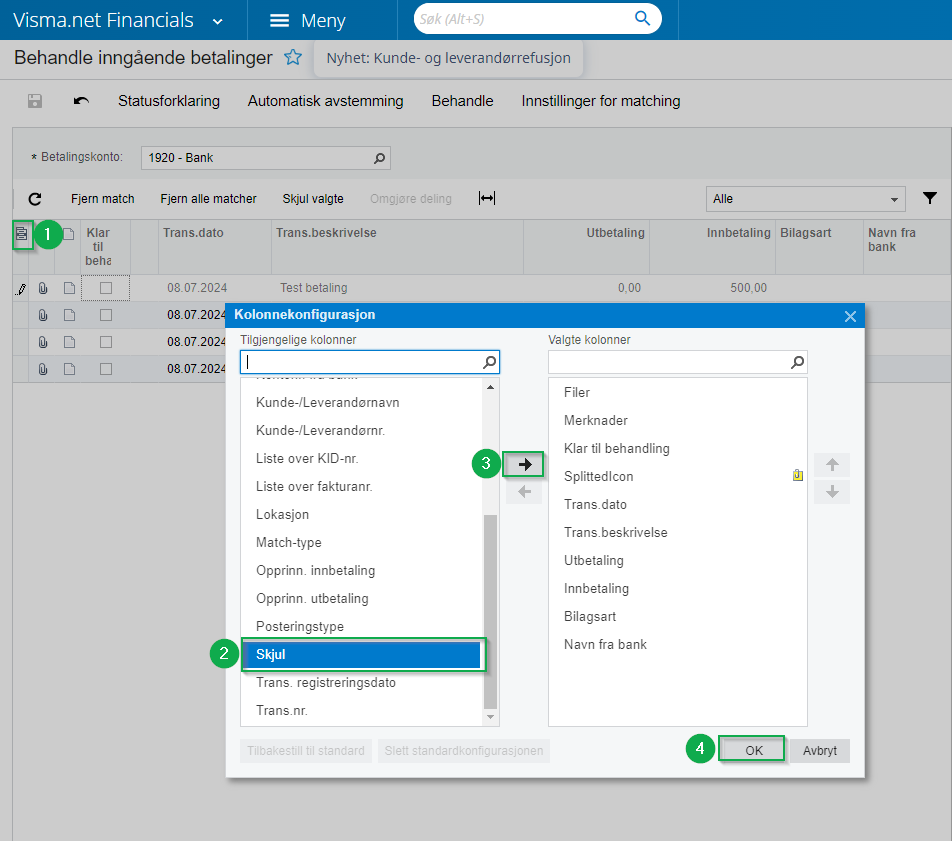Click Omgjøre deling
The height and width of the screenshot is (841, 952).
coord(410,199)
